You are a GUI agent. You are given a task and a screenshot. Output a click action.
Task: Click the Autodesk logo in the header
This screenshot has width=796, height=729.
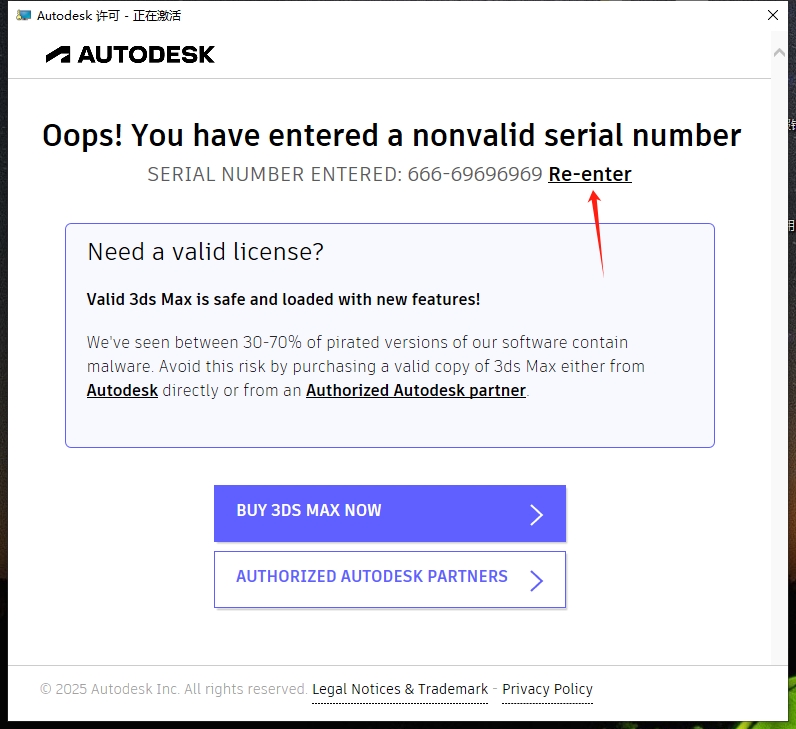pos(130,54)
